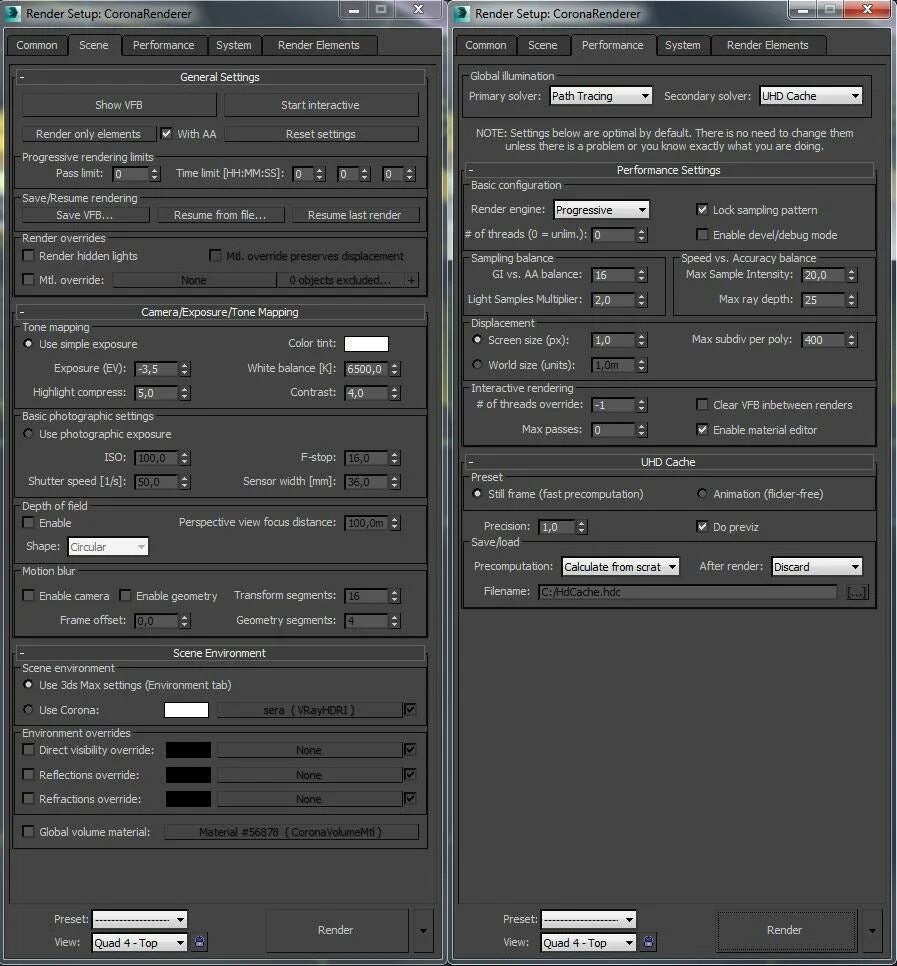
Task: Enable Render hidden lights checkbox
Action: 28,256
